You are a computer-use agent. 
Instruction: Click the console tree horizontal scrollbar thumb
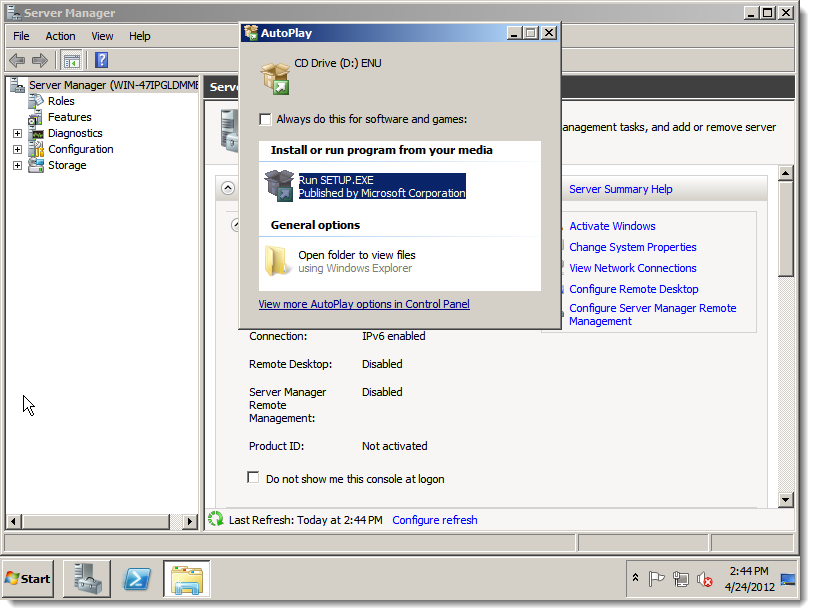[96, 521]
